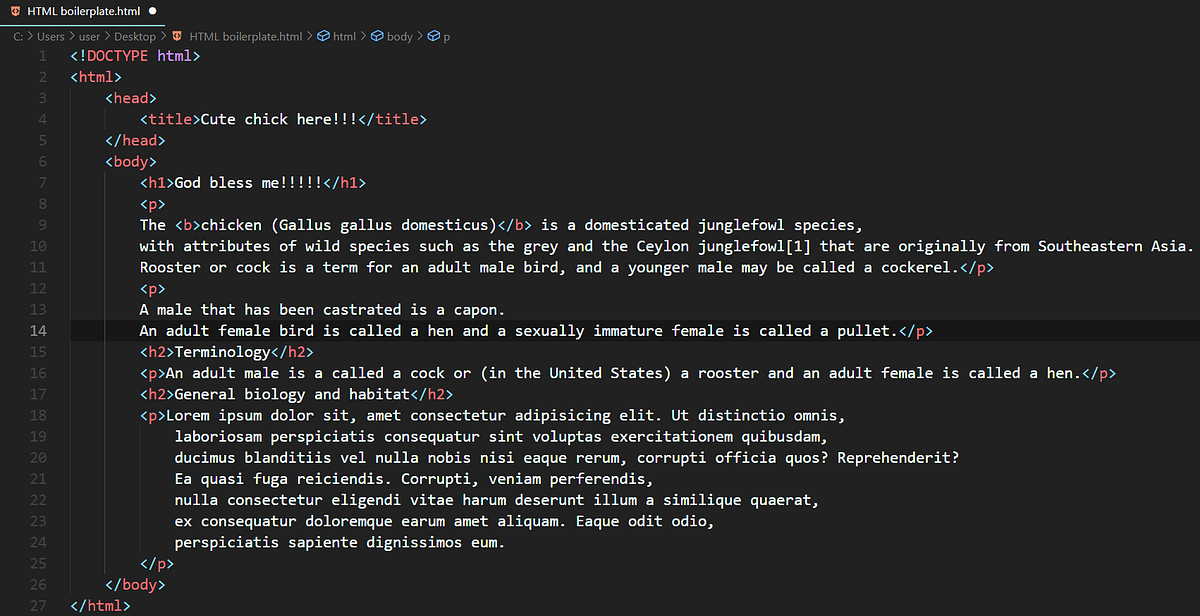The height and width of the screenshot is (616, 1200).
Task: Click line number 14 in the gutter
Action: pos(38,330)
